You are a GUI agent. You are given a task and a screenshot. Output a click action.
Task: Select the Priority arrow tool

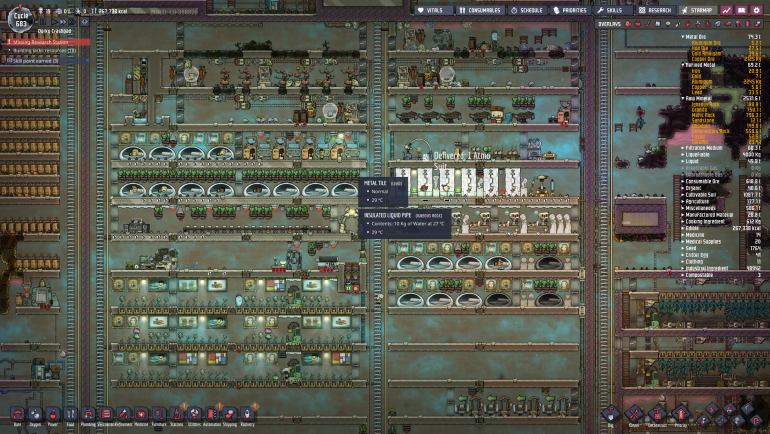(681, 416)
